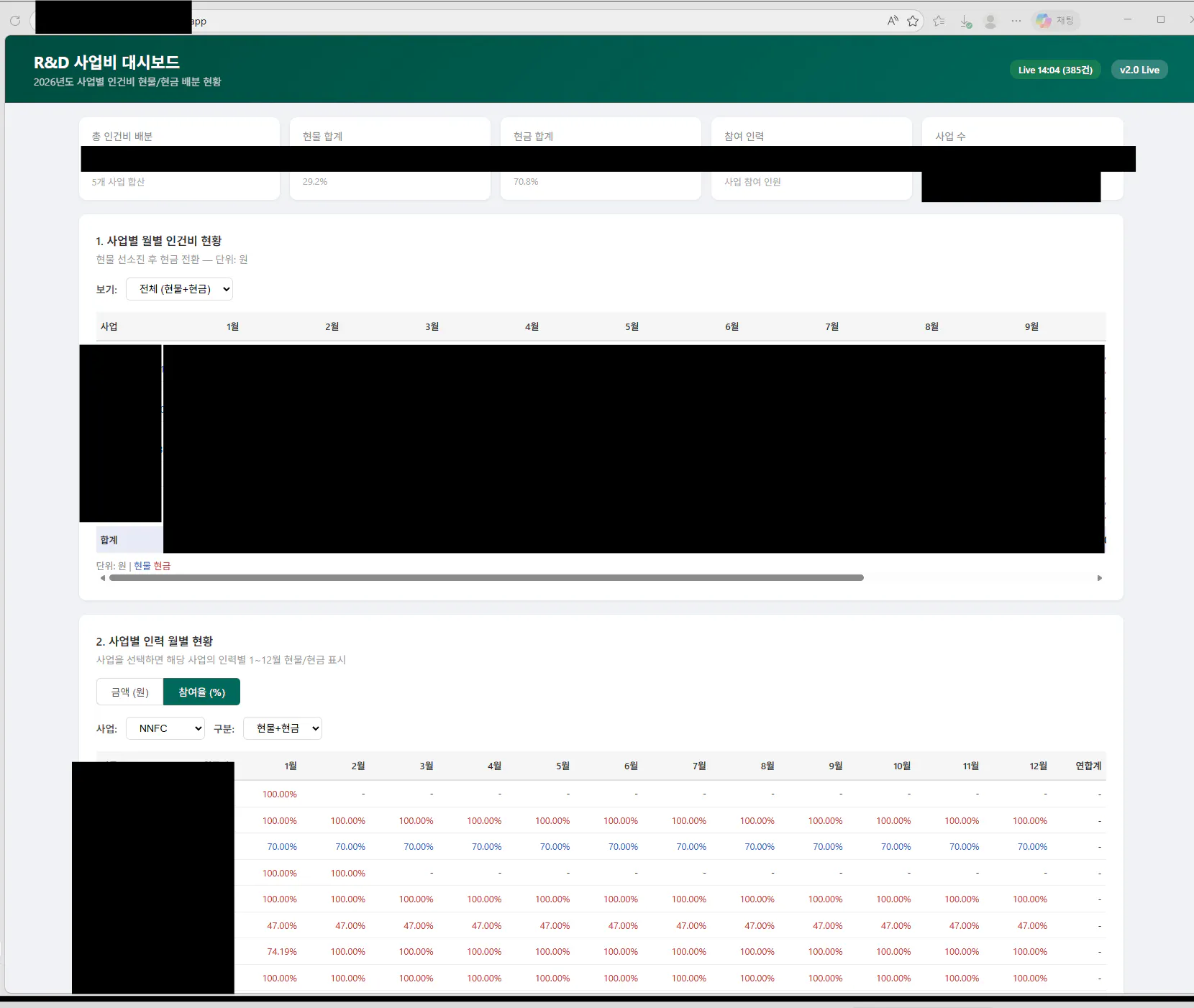Click the 참여 인력 card title
1194x1008 pixels.
coord(744,136)
